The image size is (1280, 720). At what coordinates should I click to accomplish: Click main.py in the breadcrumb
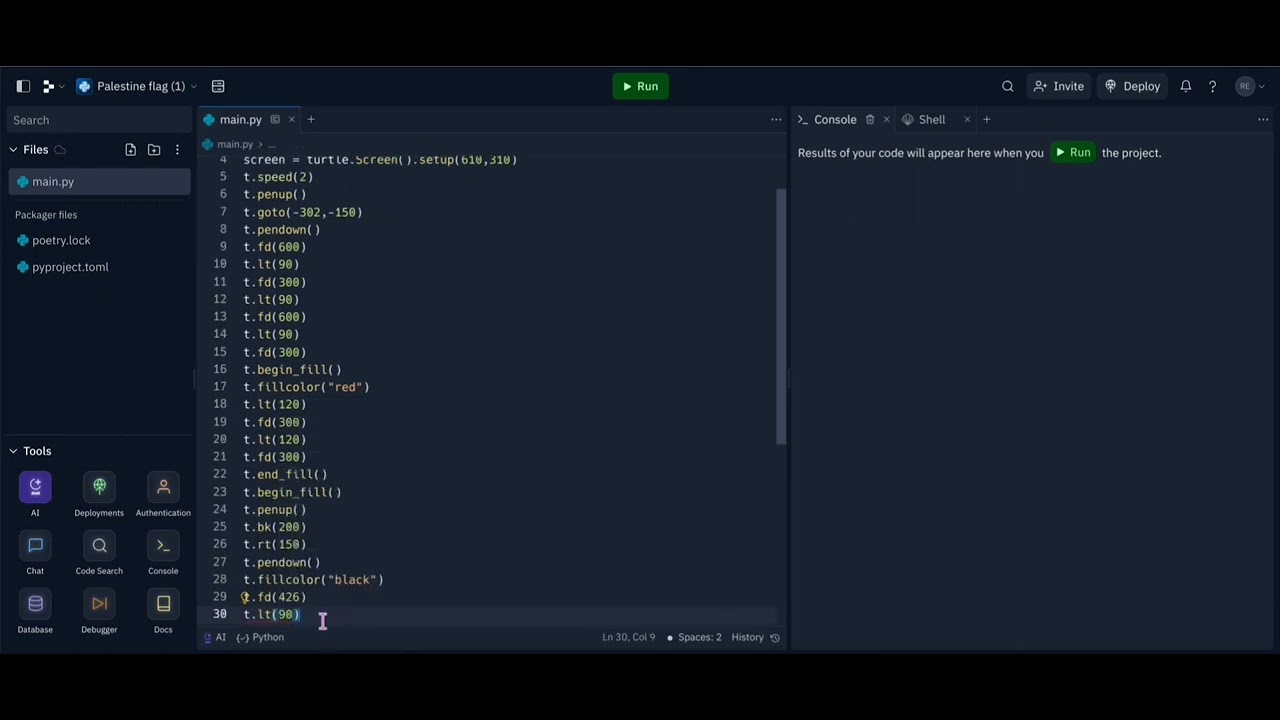[235, 144]
